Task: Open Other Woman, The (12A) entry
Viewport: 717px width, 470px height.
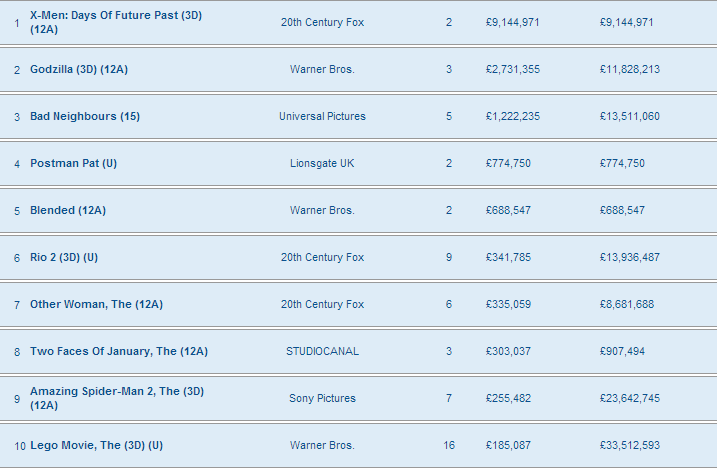Action: pos(96,304)
